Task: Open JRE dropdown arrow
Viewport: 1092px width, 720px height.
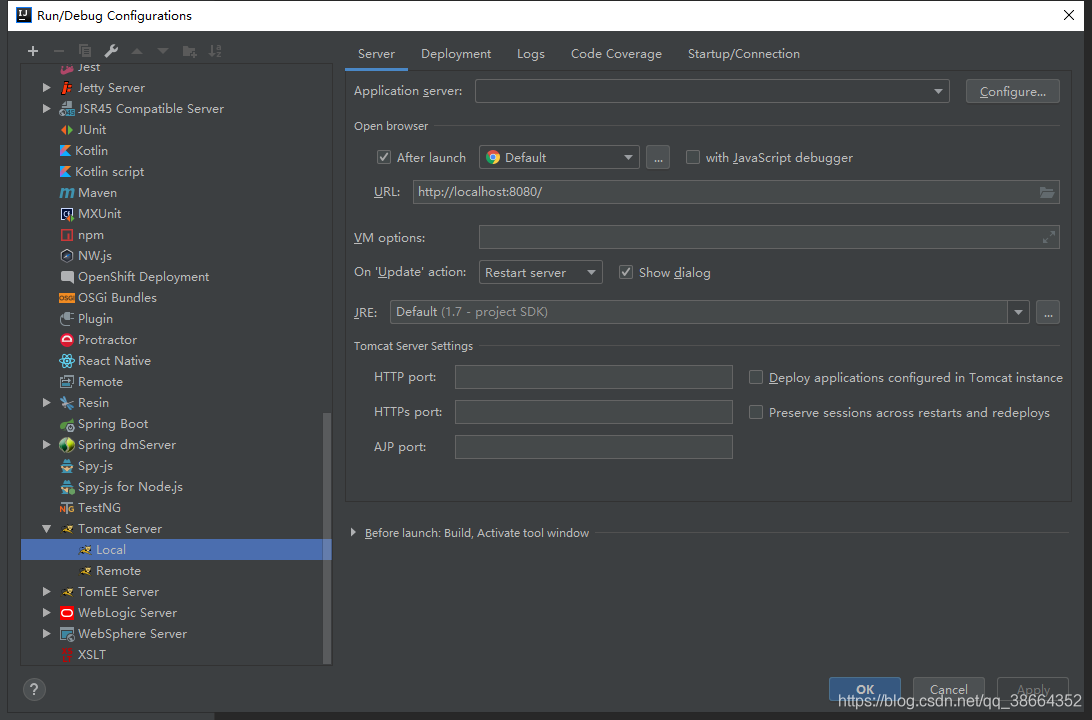Action: point(1018,312)
